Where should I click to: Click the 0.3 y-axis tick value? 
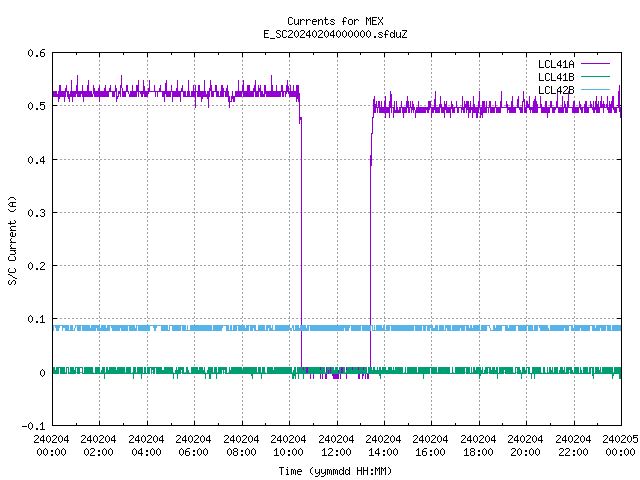pyautogui.click(x=36, y=213)
